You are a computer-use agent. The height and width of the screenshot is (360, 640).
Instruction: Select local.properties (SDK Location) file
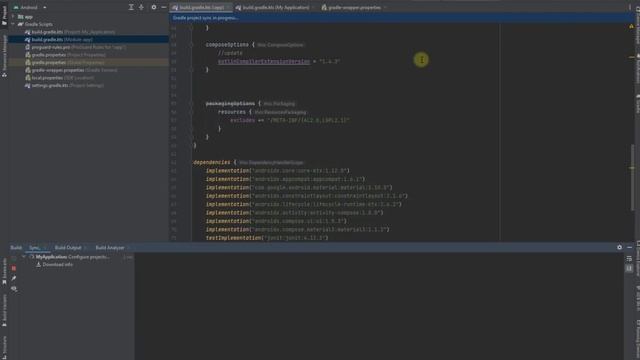59,78
